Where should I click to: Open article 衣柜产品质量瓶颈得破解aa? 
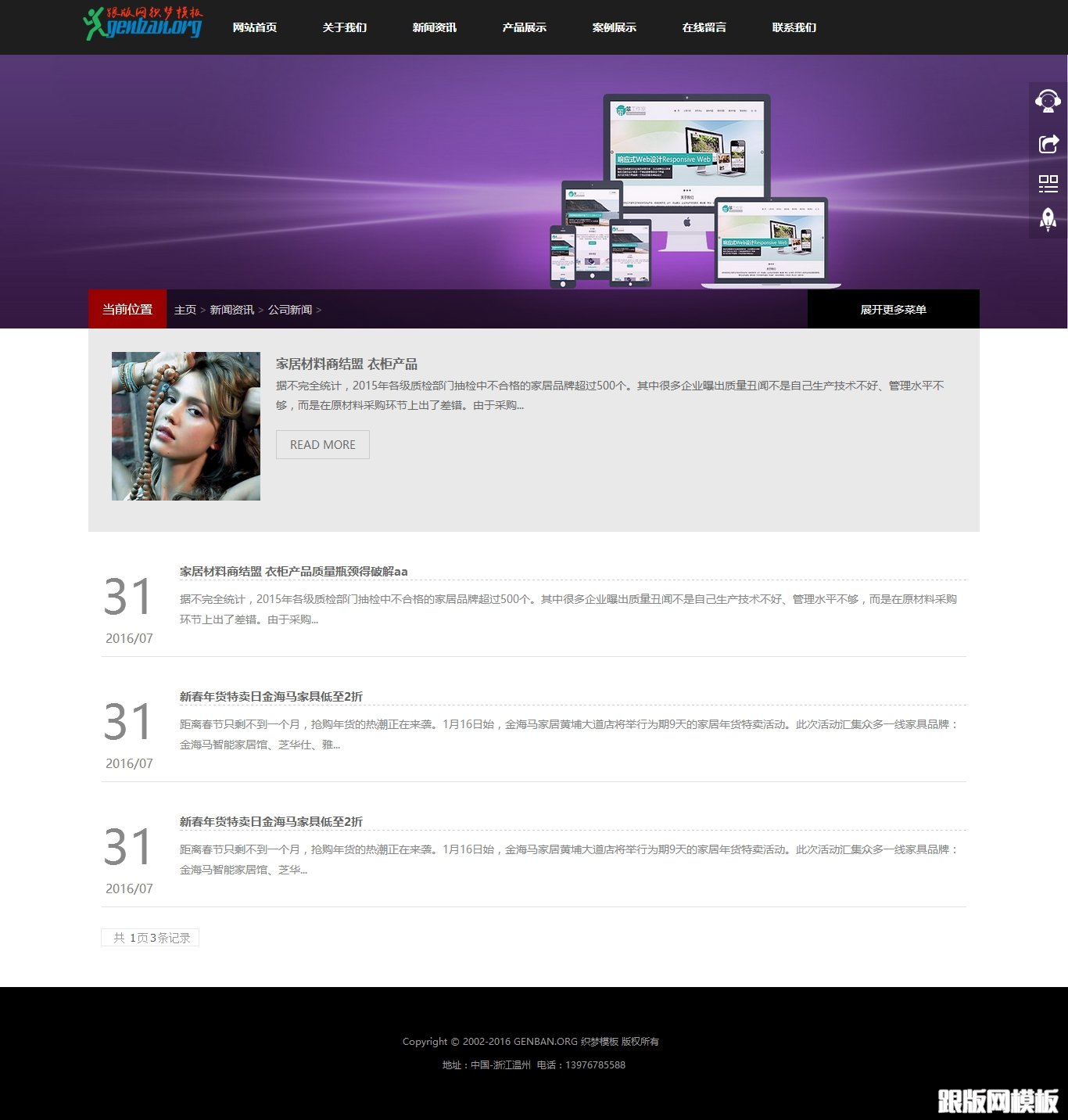pyautogui.click(x=293, y=572)
